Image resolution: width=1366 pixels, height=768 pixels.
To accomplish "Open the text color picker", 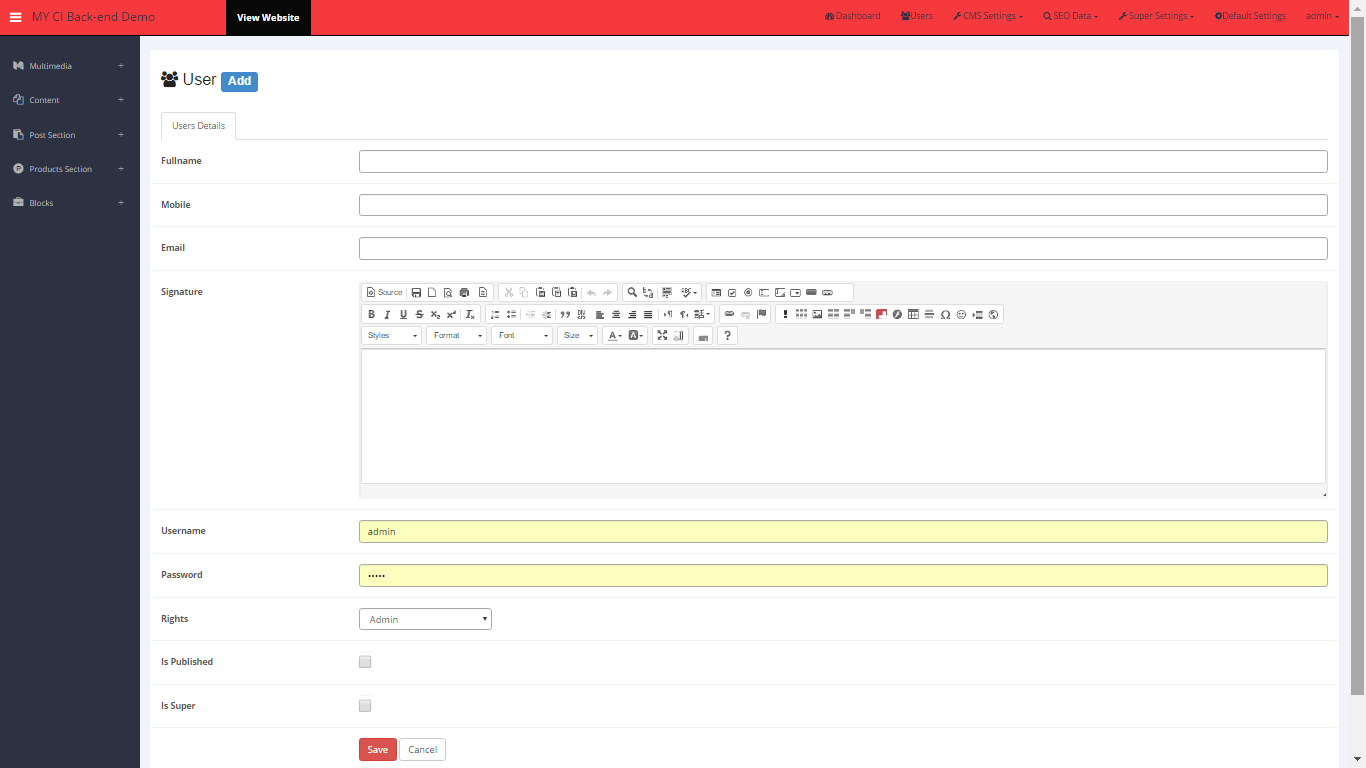I will coord(614,336).
